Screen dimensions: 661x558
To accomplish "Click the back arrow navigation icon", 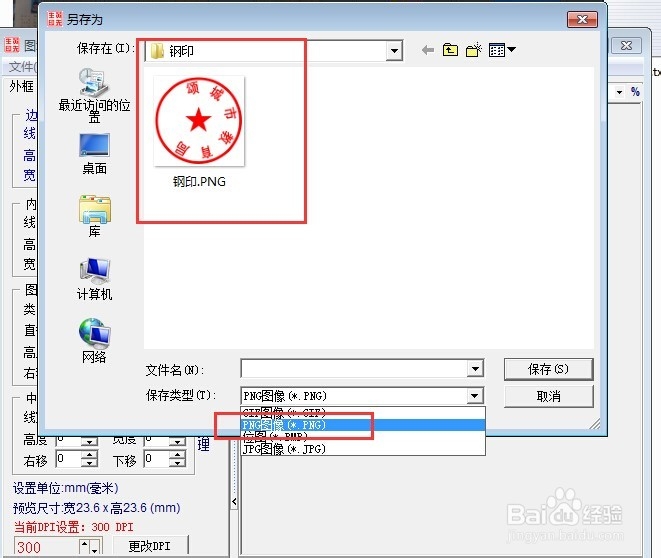I will coord(427,50).
